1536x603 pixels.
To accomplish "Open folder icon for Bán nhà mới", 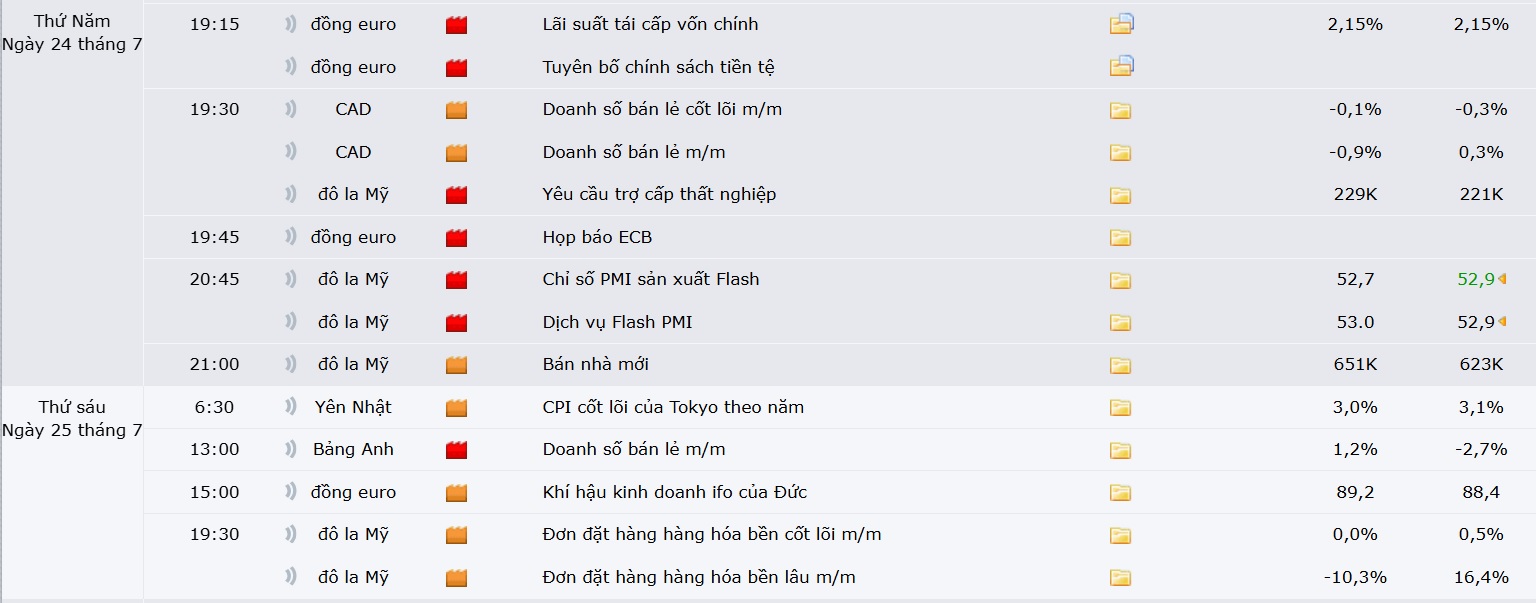I will point(1120,365).
